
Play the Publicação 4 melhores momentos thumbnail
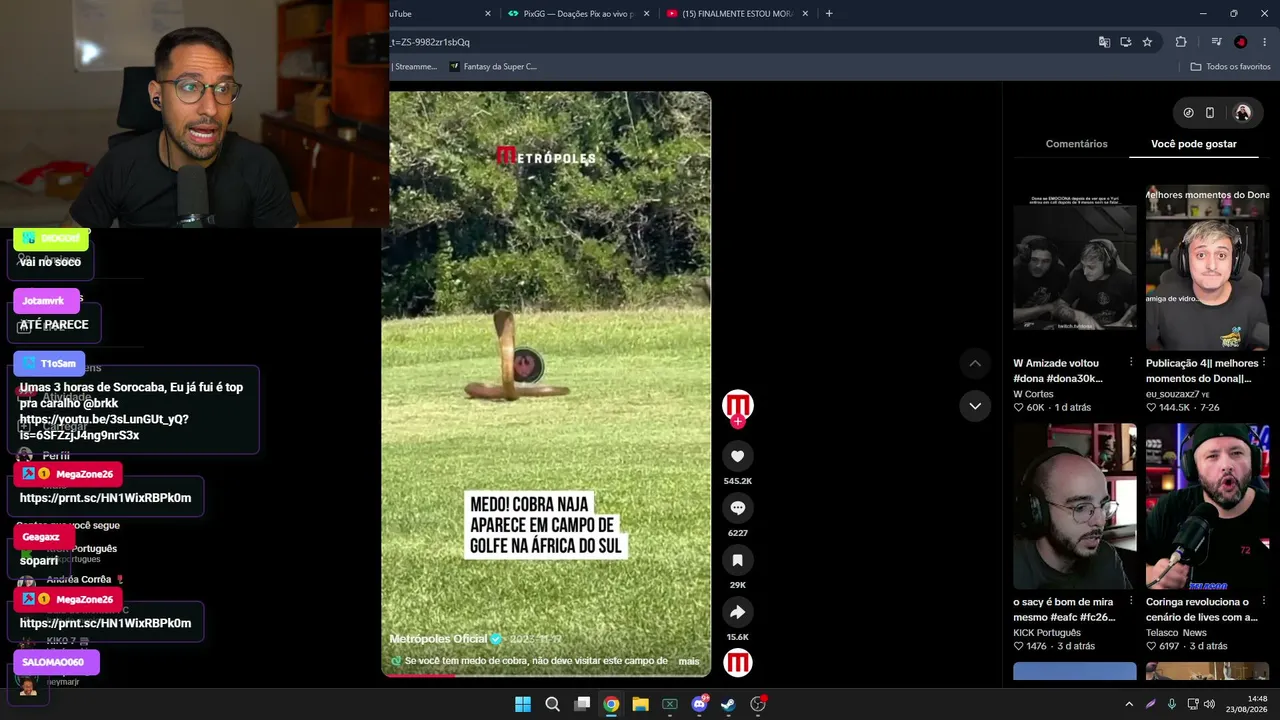[x=1208, y=268]
